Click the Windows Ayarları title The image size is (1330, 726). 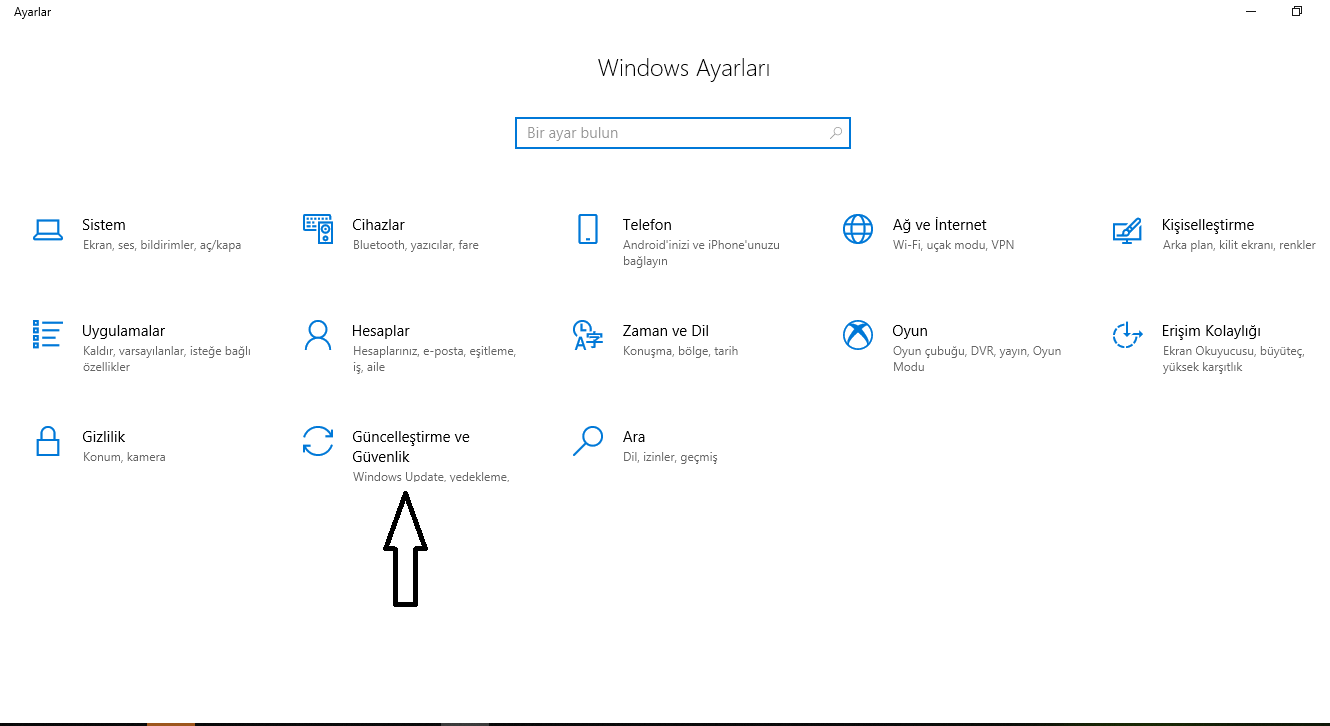(x=683, y=68)
